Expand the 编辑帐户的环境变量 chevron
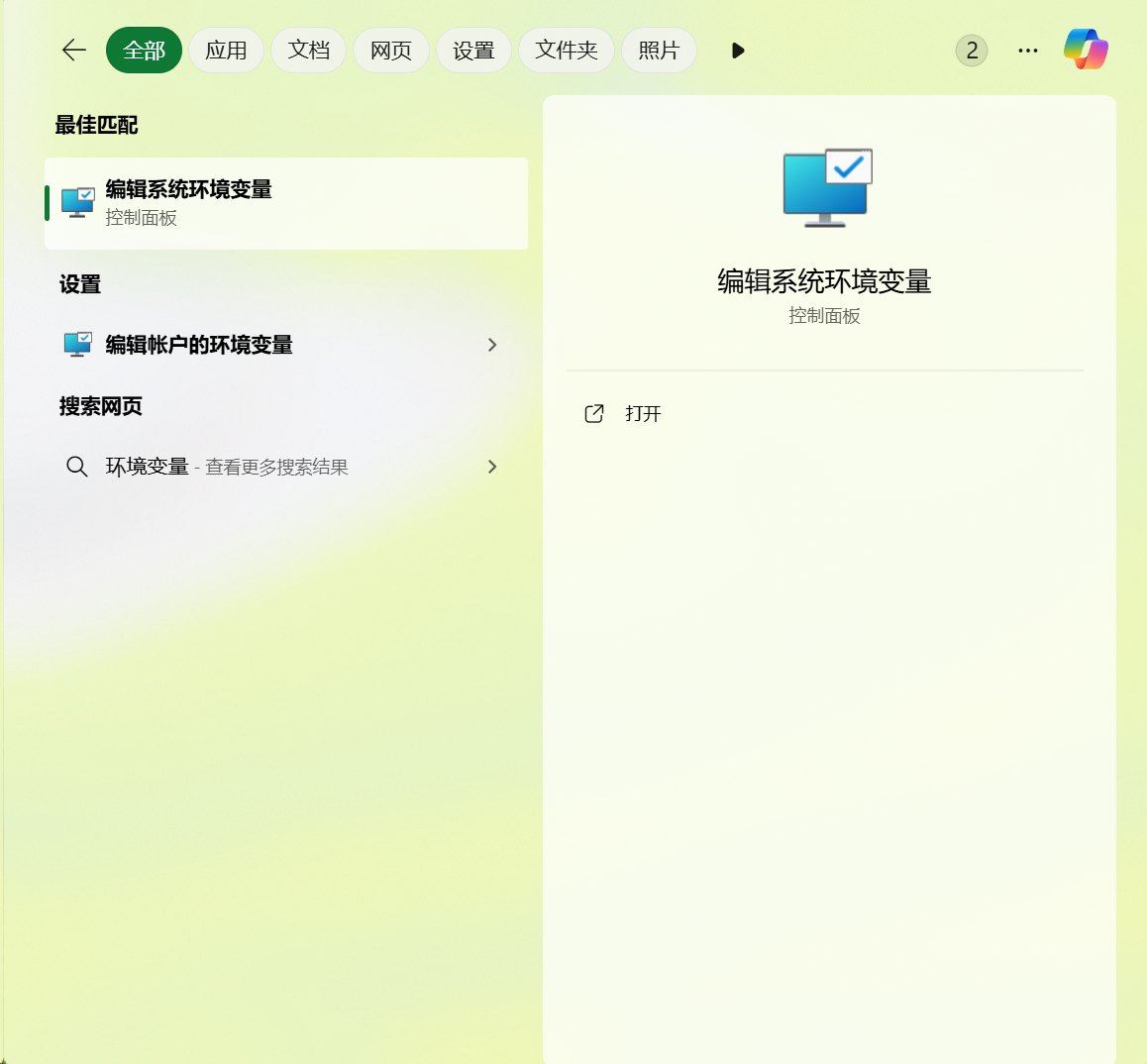 coord(492,345)
